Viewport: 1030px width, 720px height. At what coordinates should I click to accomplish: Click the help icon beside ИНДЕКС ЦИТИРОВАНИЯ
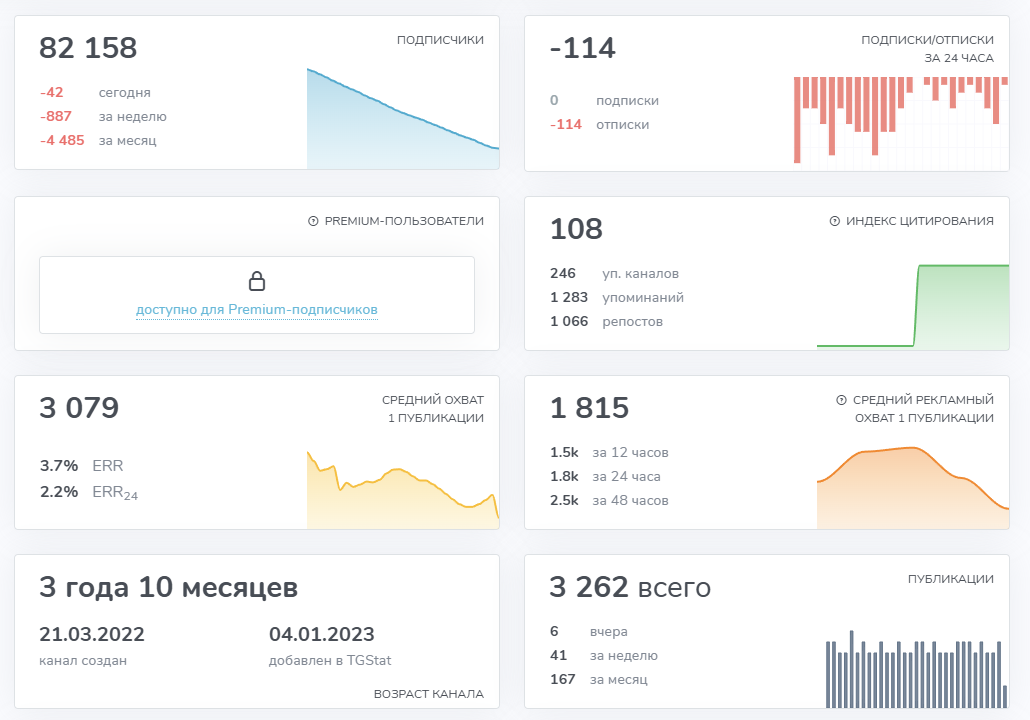pyautogui.click(x=834, y=221)
